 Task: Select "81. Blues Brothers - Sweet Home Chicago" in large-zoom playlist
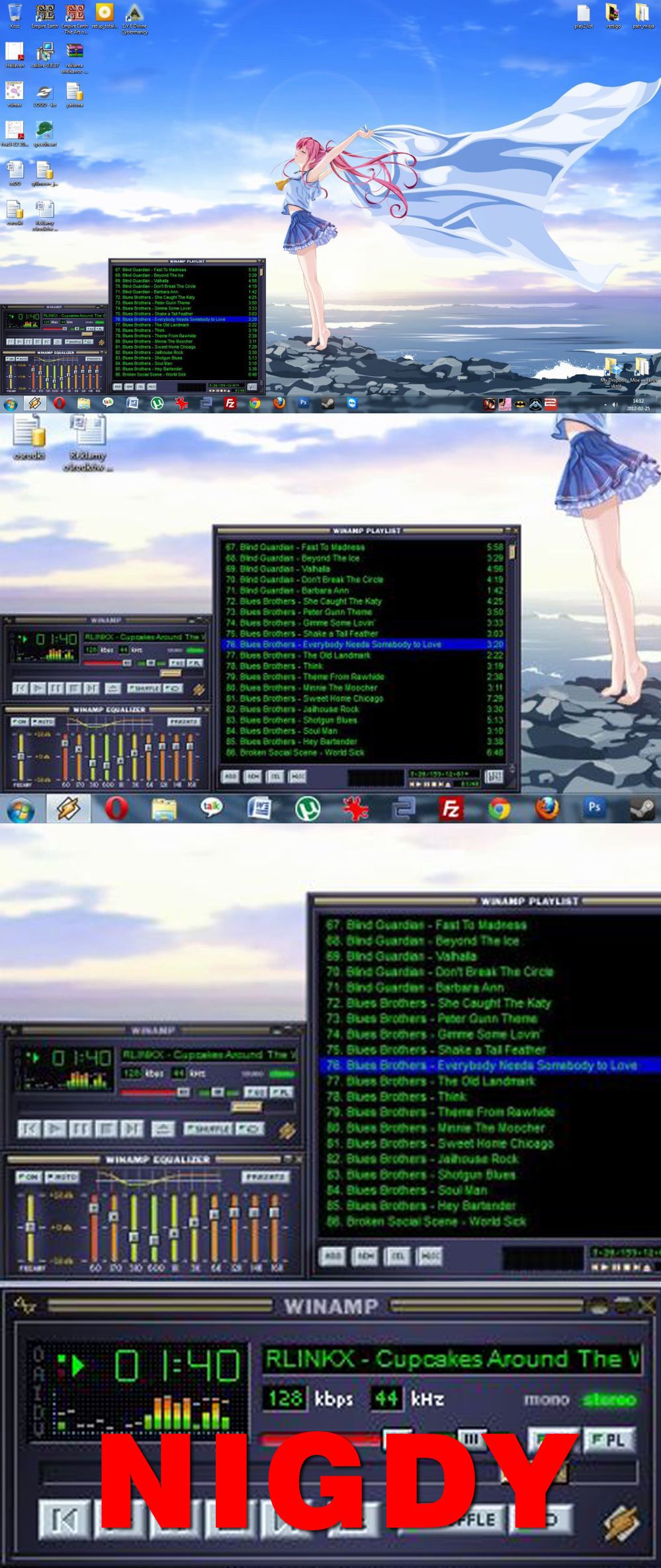[x=440, y=1143]
